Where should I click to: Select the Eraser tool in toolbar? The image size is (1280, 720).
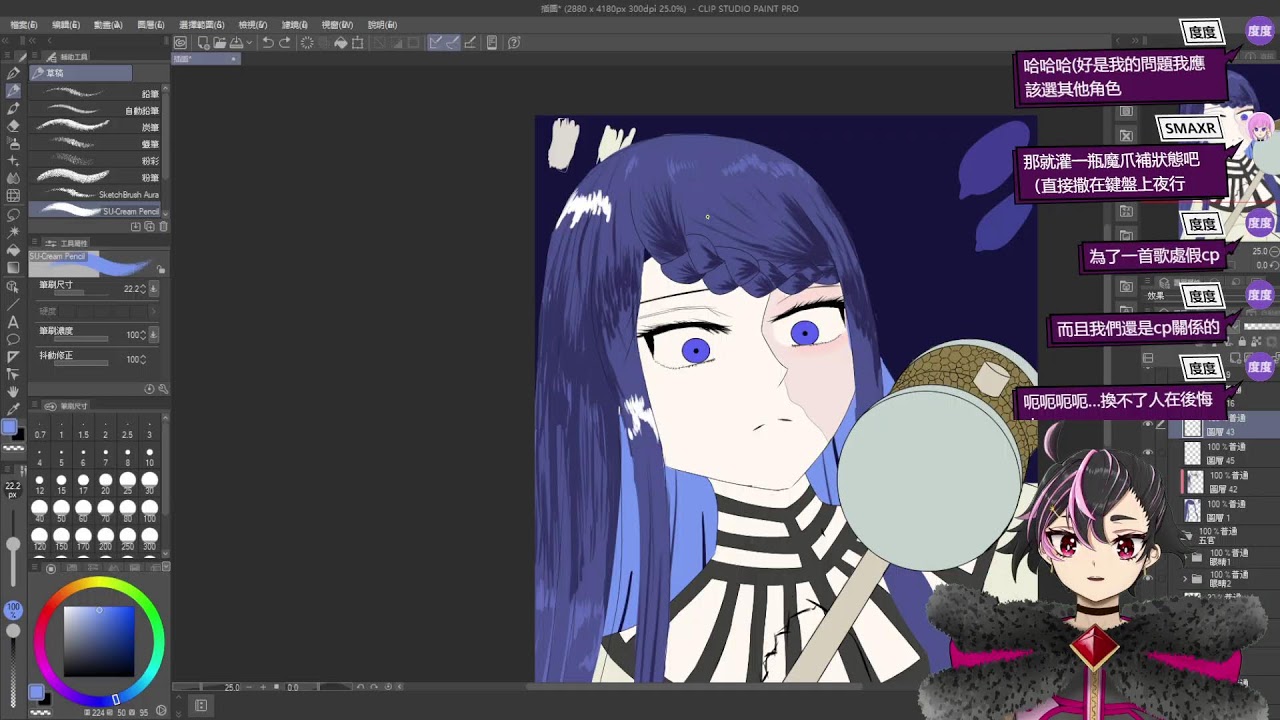click(13, 126)
